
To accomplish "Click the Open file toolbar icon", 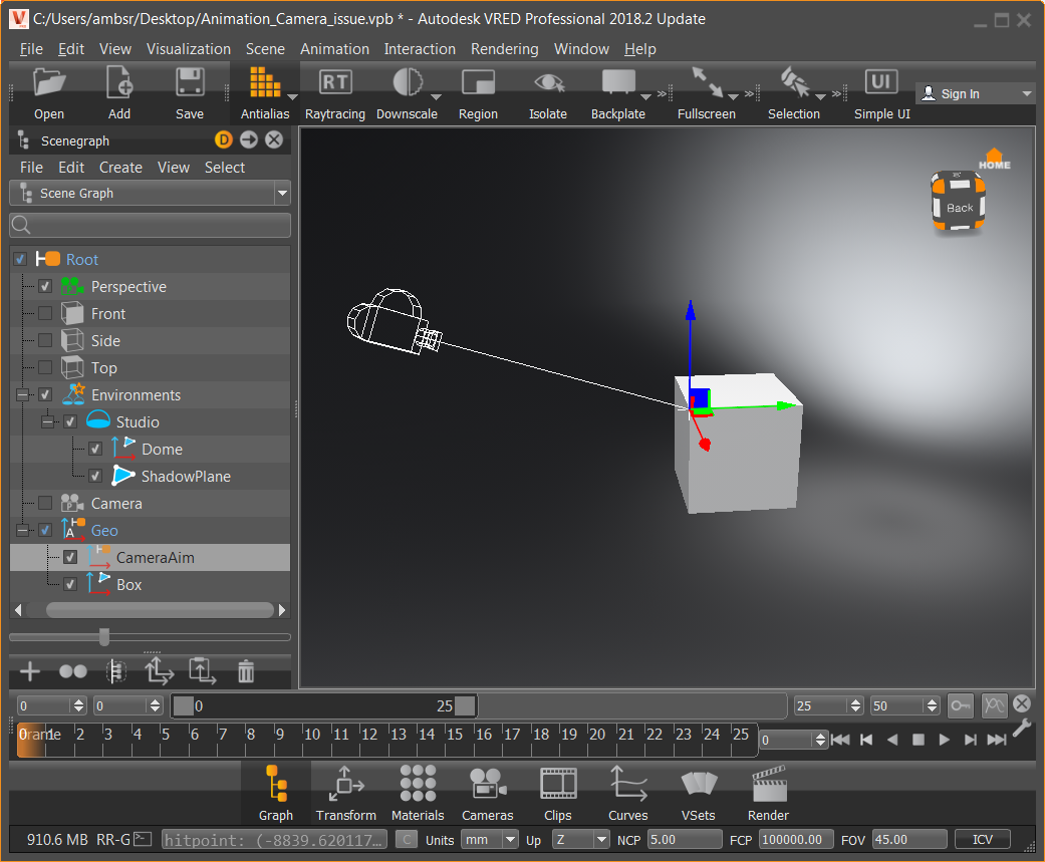I will point(49,84).
